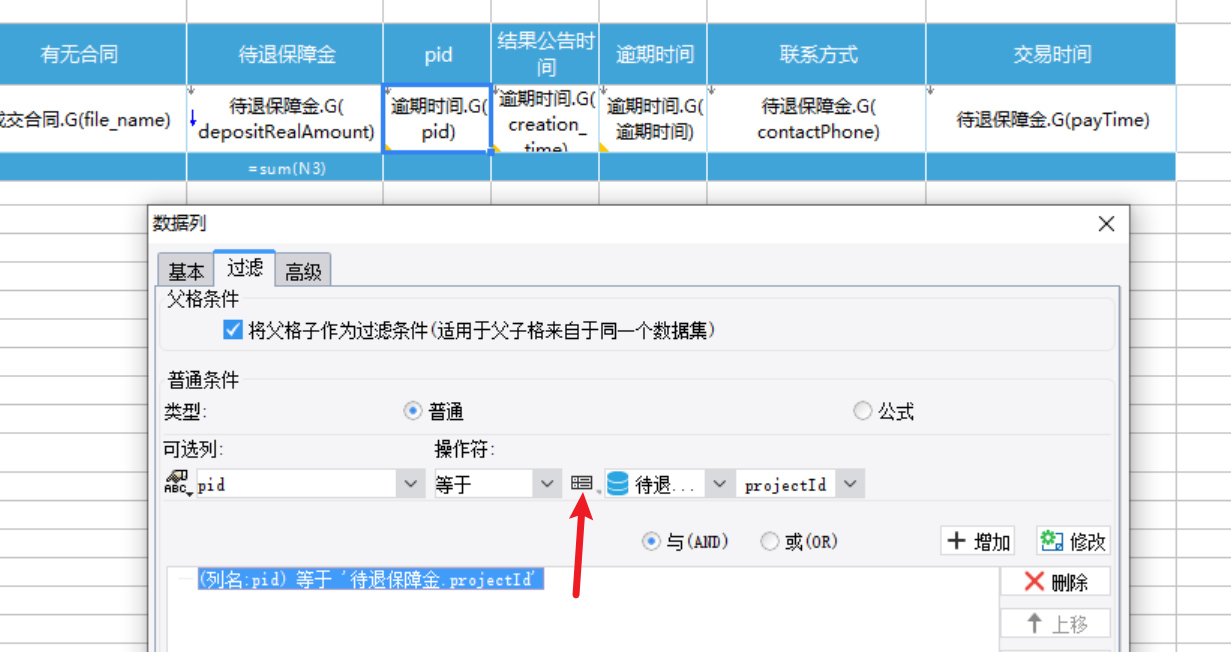Select the 待退保障金.G(contactPhone) cell
The width and height of the screenshot is (1231, 652).
point(817,119)
